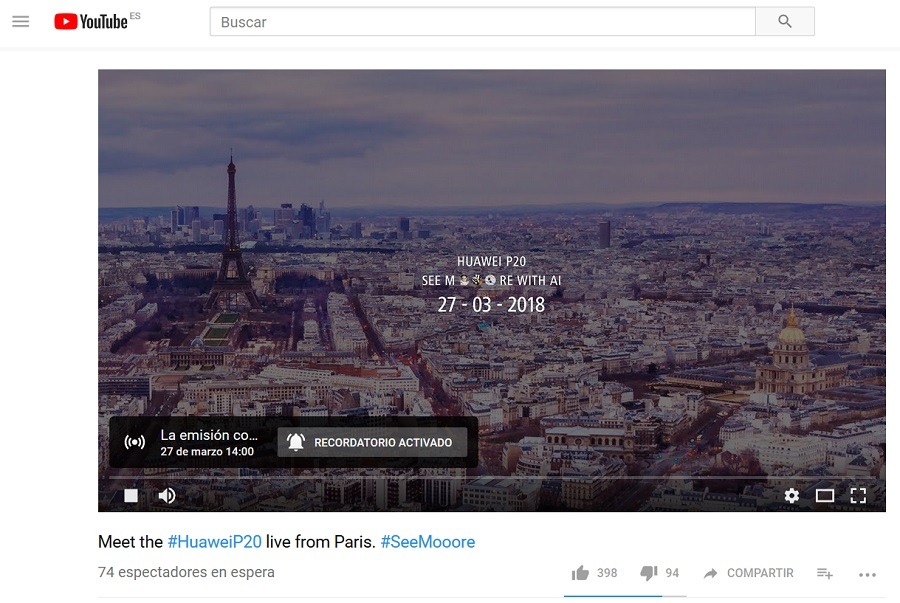Focus the Buscar search field

(482, 22)
